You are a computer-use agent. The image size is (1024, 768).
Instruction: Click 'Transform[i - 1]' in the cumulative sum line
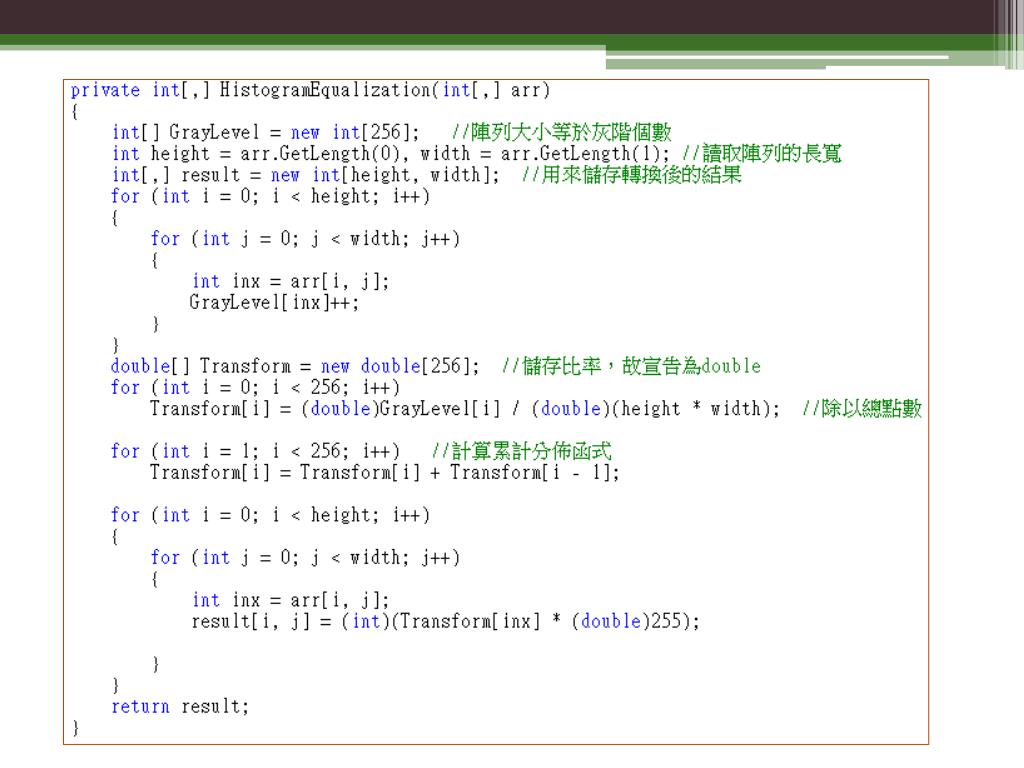coord(530,472)
